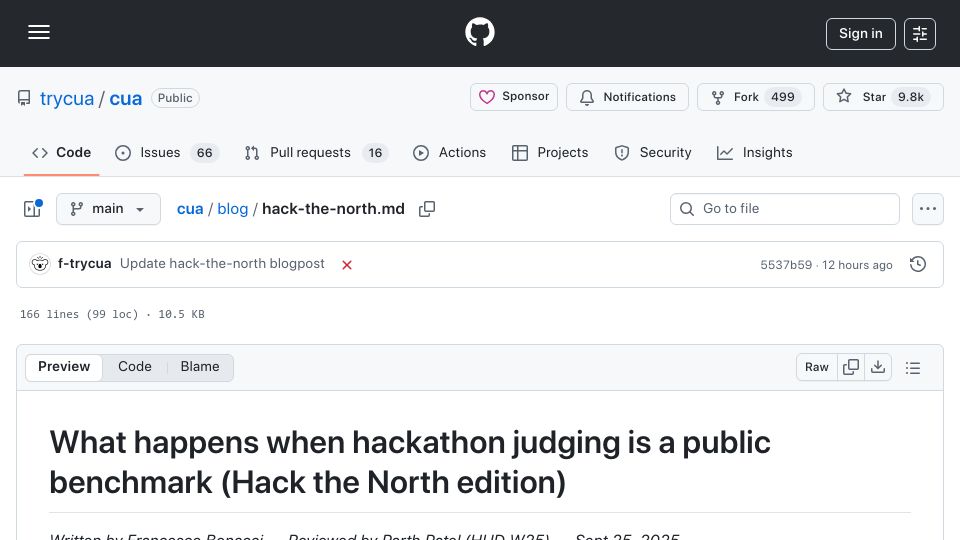Switch to Code view mode
This screenshot has height=540, width=960.
tap(135, 367)
